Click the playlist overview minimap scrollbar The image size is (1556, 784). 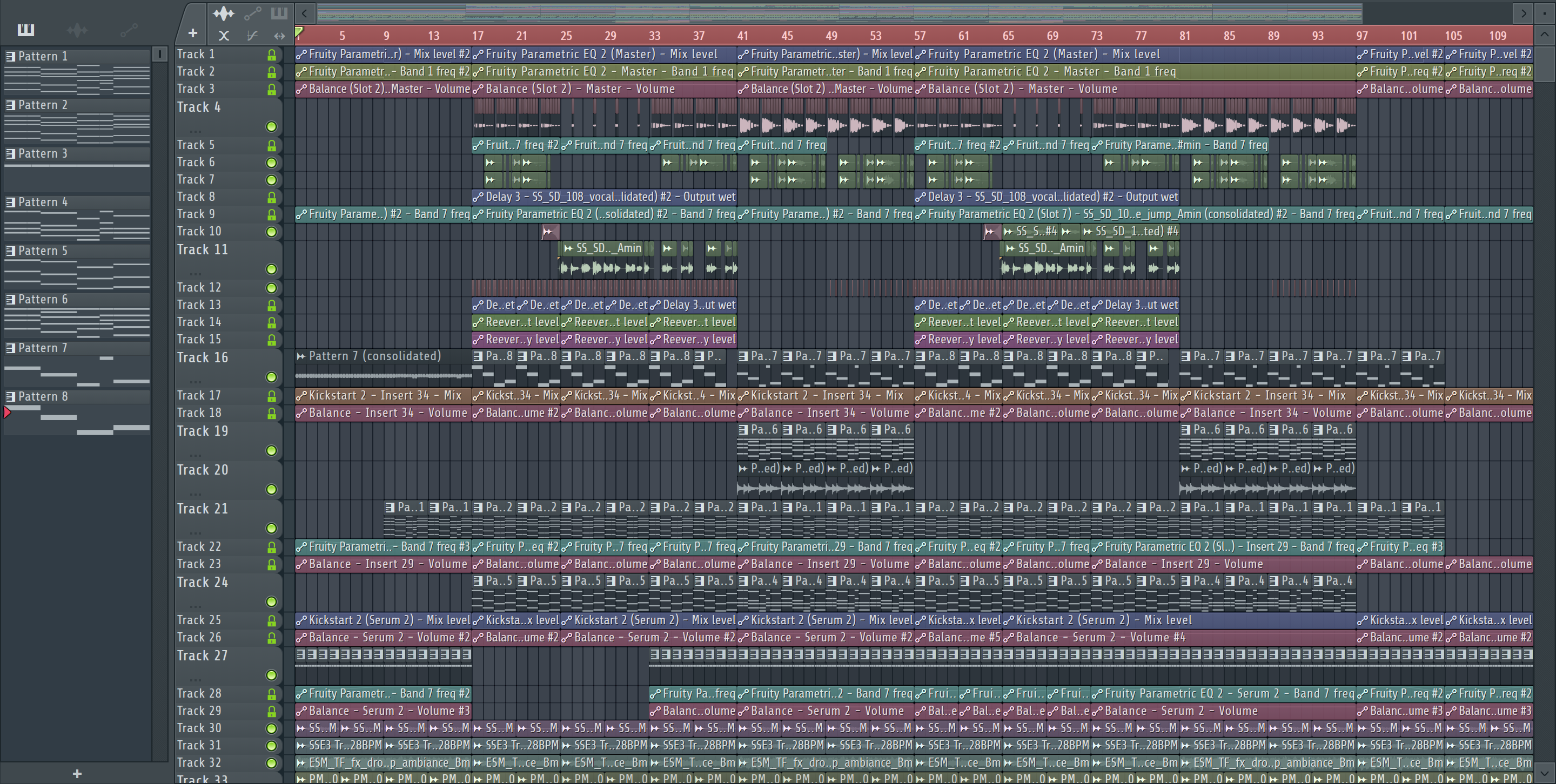(840, 12)
